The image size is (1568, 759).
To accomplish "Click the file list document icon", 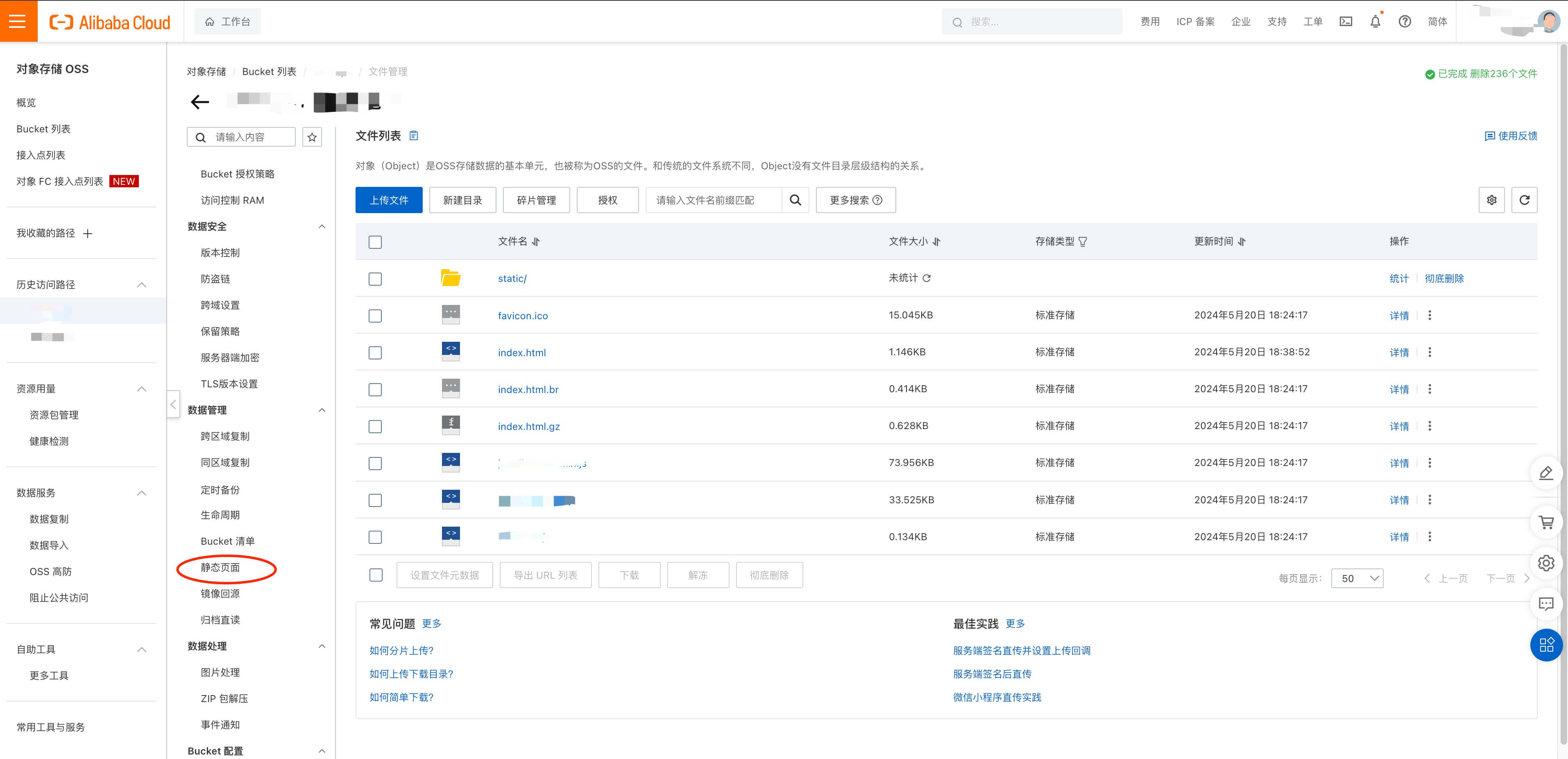I will tap(414, 135).
